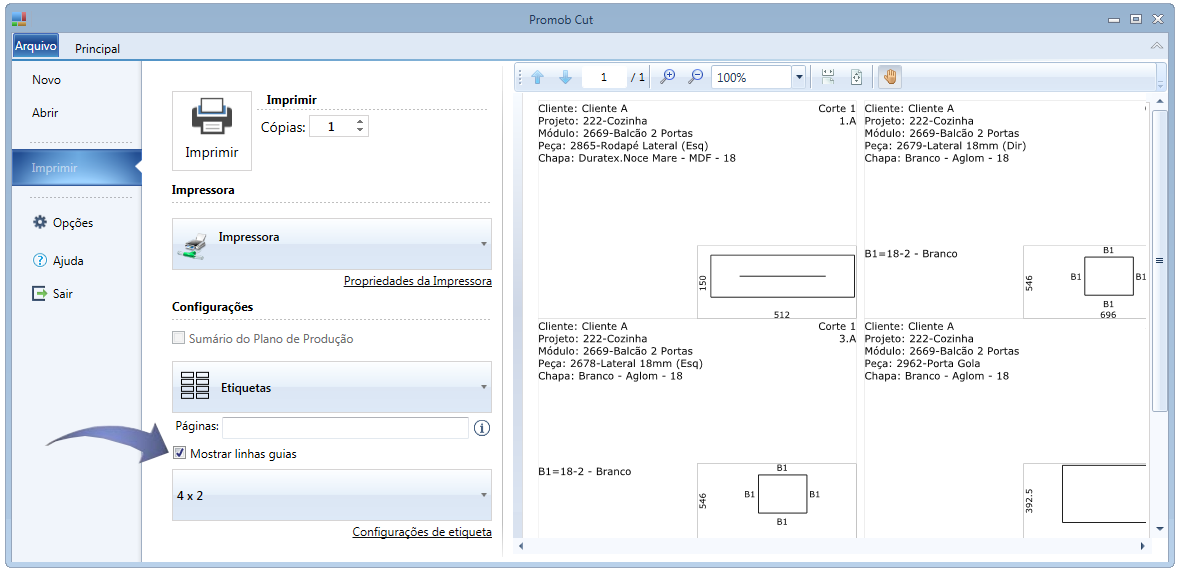The height and width of the screenshot is (574, 1182).
Task: Open the Etiquetas print type dropdown
Action: pyautogui.click(x=332, y=387)
